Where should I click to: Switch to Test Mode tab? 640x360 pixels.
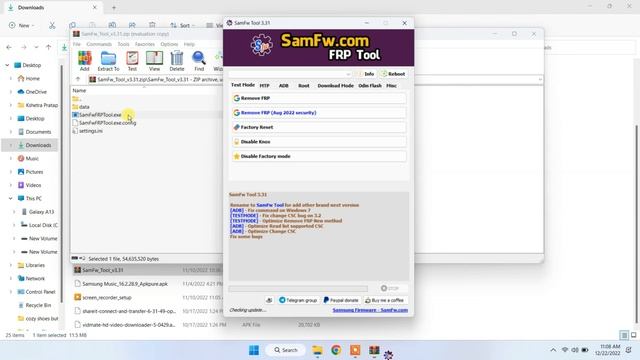pos(243,85)
